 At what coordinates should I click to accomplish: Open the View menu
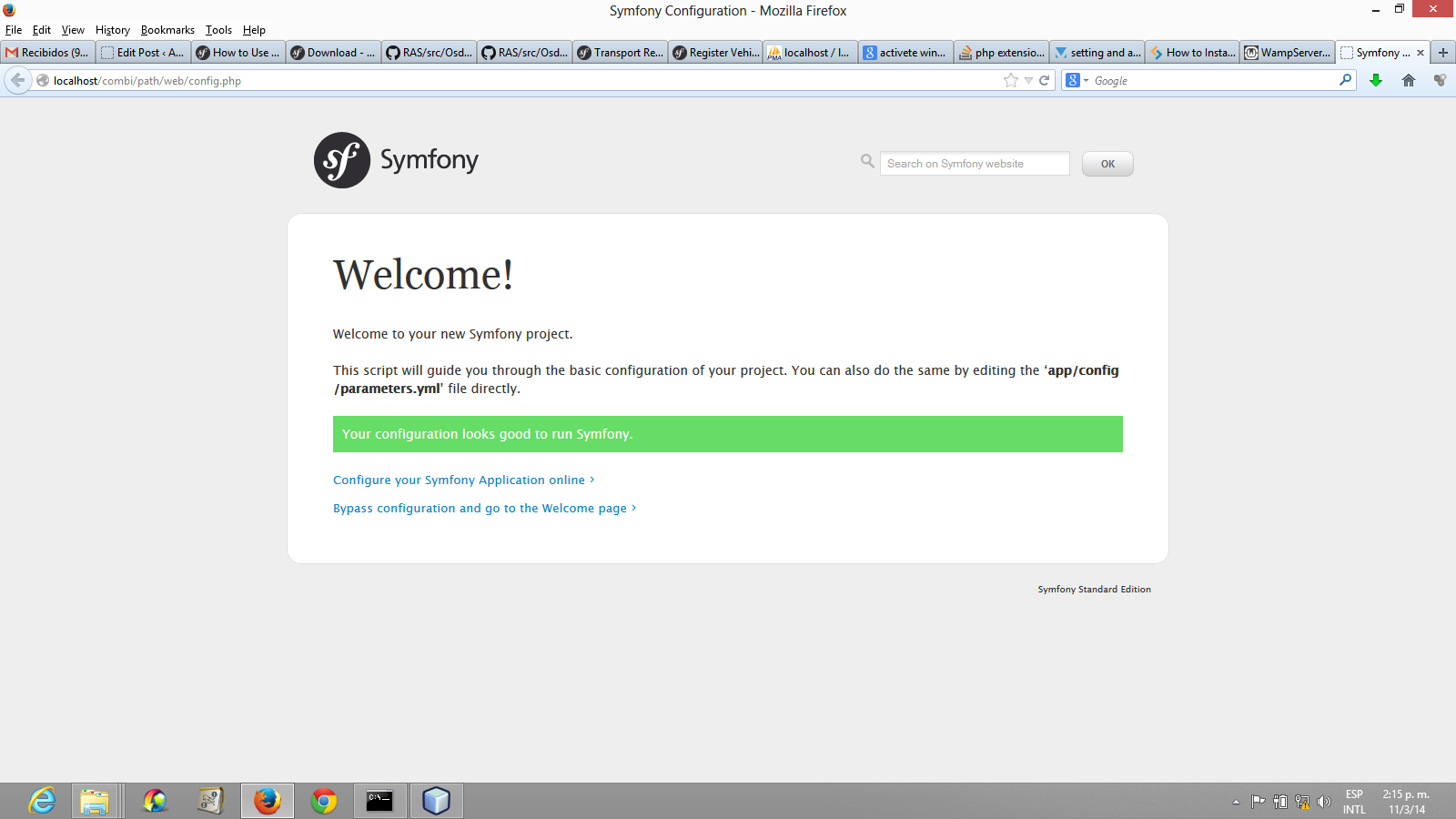[73, 30]
